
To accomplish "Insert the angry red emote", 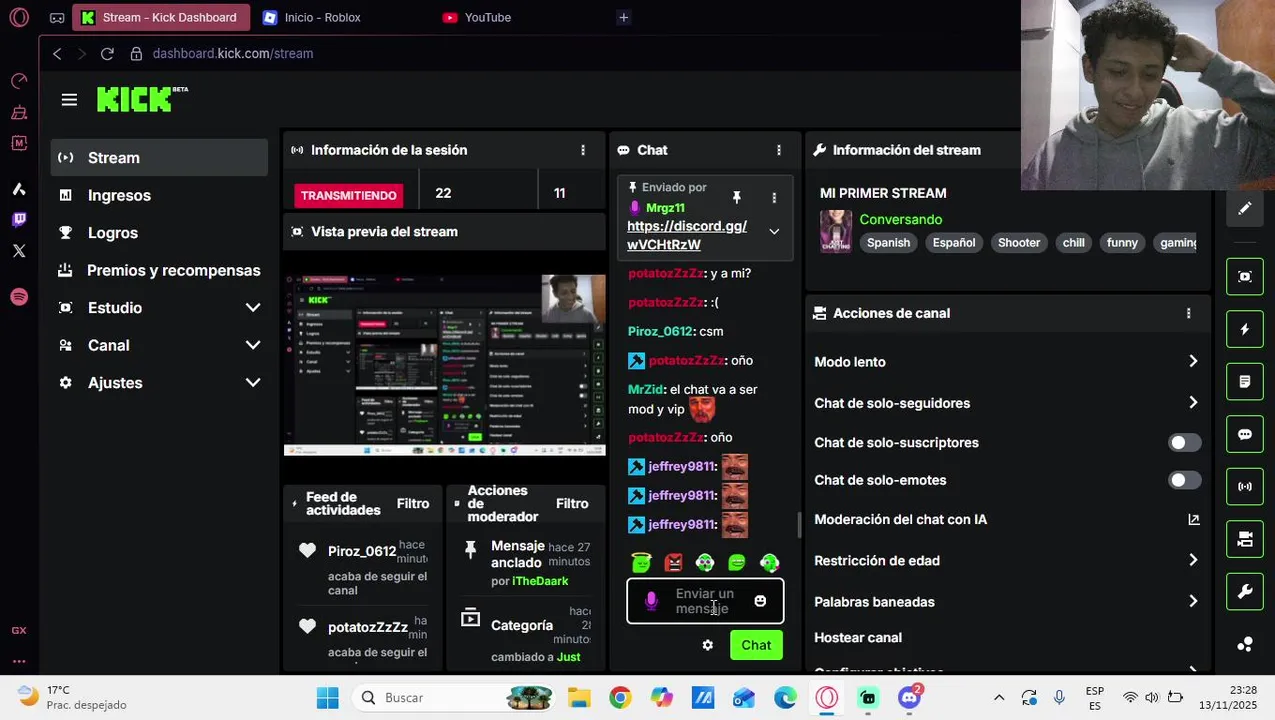I will [x=673, y=563].
